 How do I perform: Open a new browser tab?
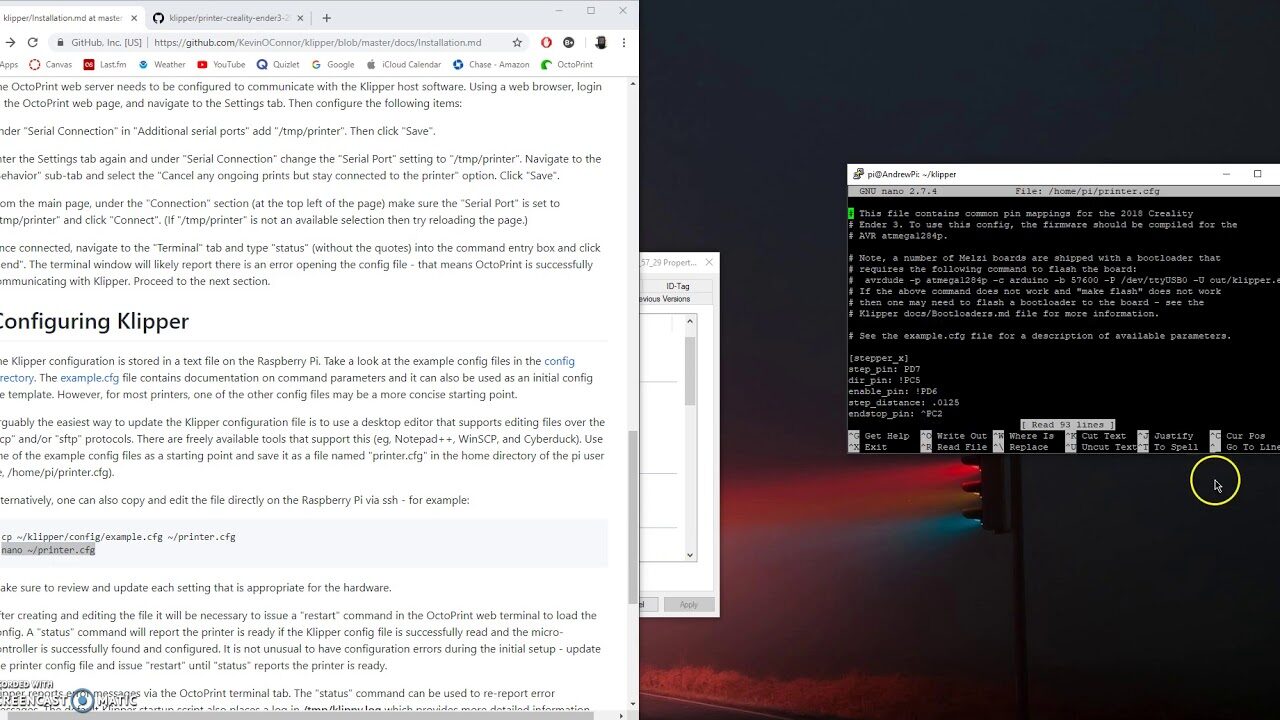pyautogui.click(x=326, y=17)
